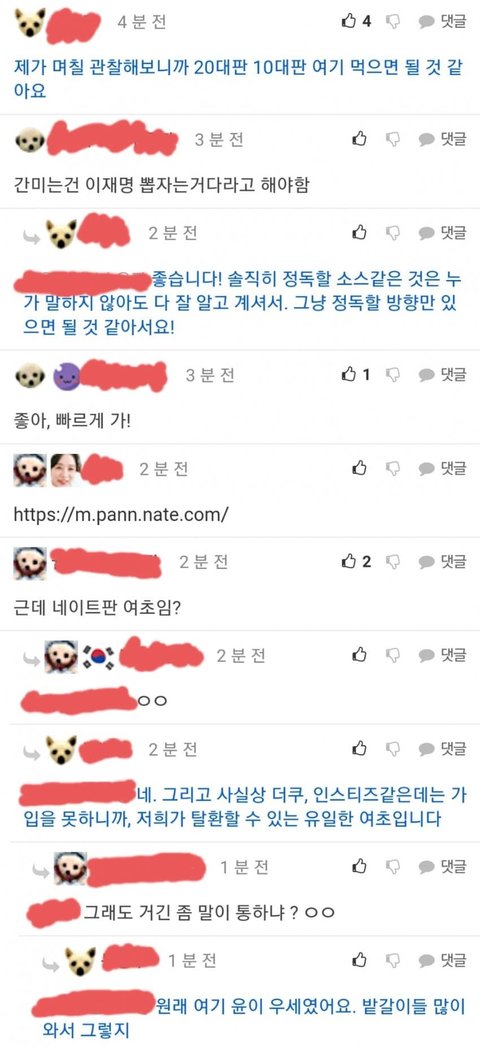Click the white puppy avatar next to 이재명 comment
480x1050 pixels.
29,140
